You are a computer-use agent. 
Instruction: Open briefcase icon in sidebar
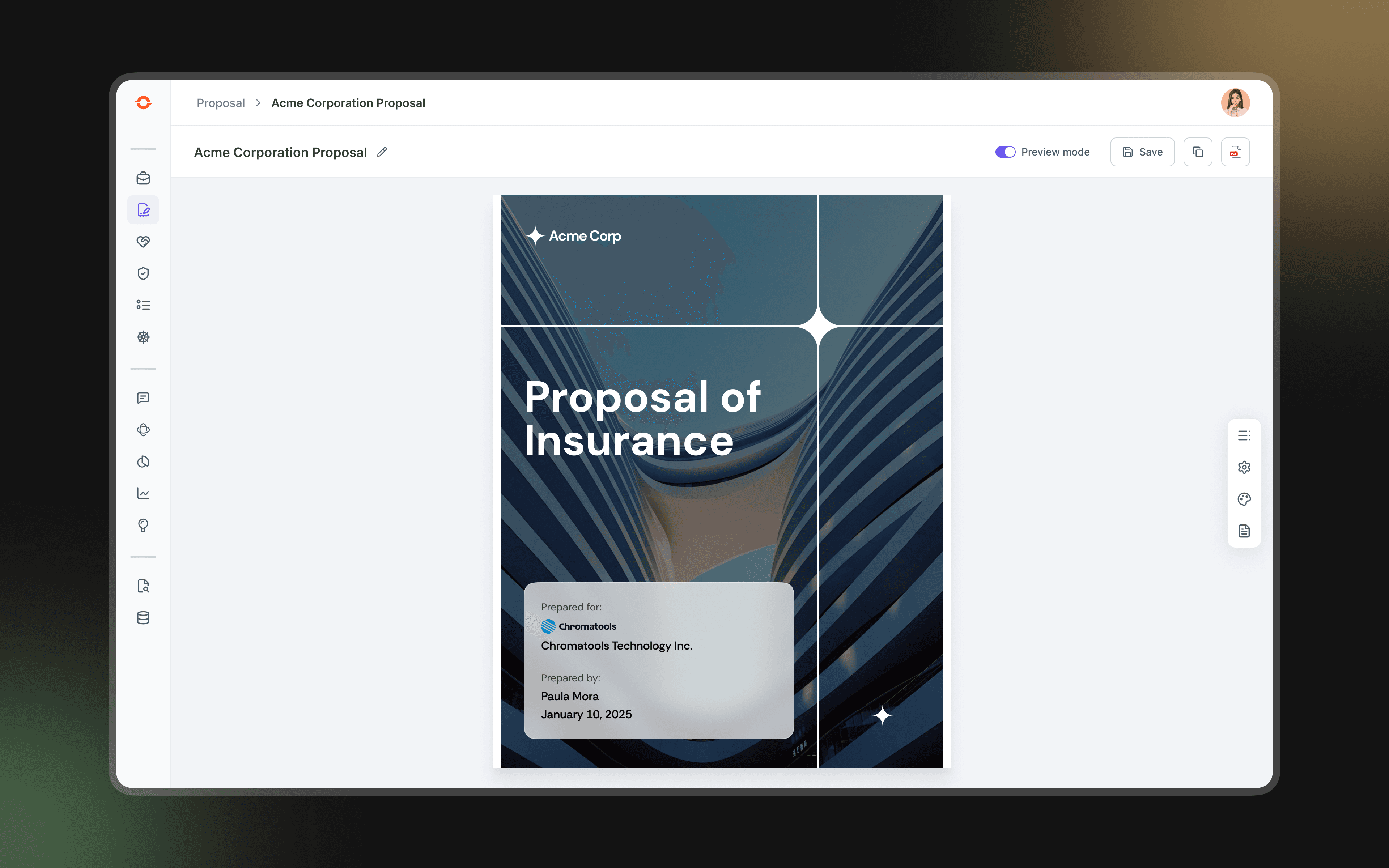143,178
